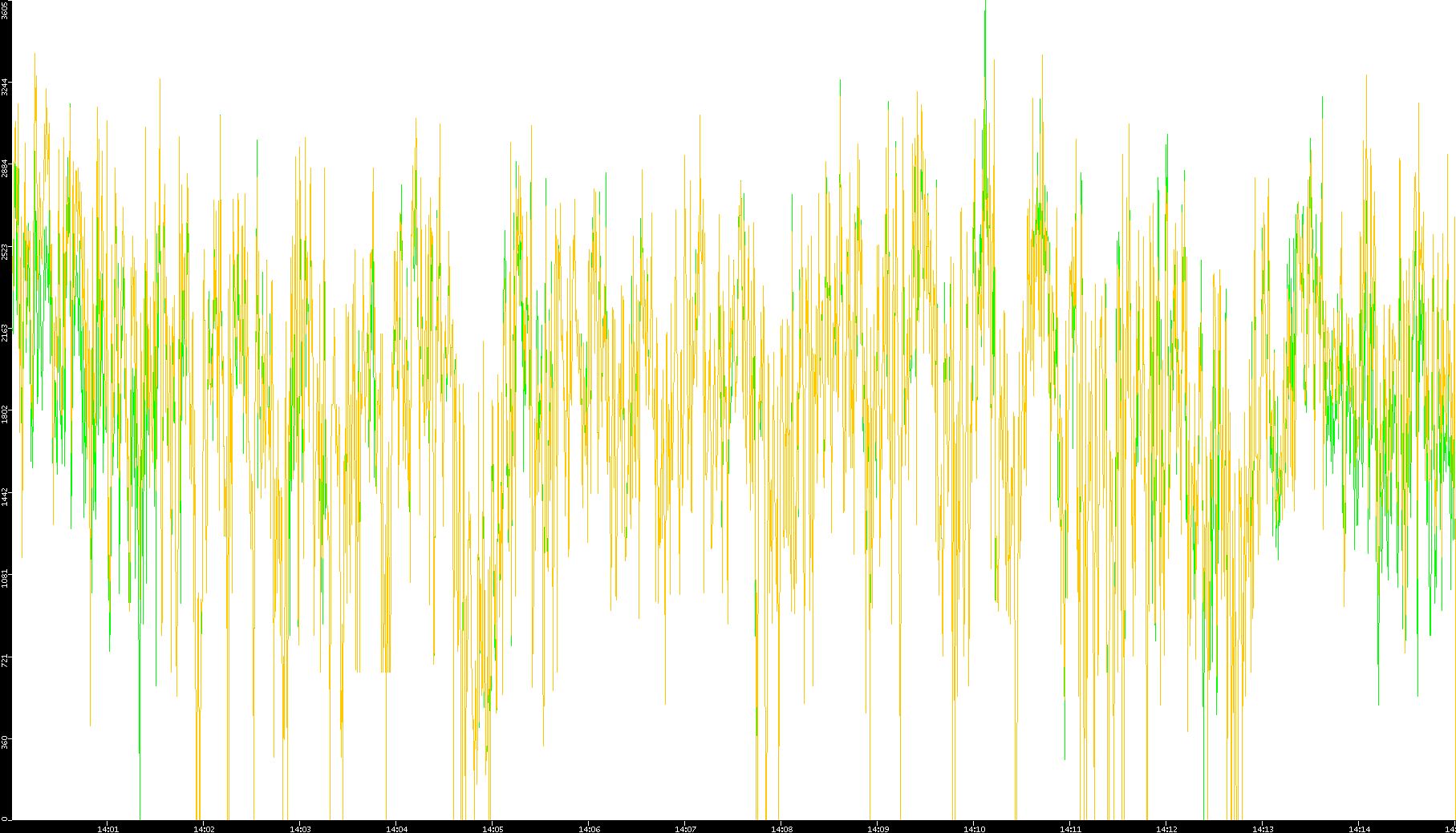Click the 14:10 time axis label

click(974, 829)
